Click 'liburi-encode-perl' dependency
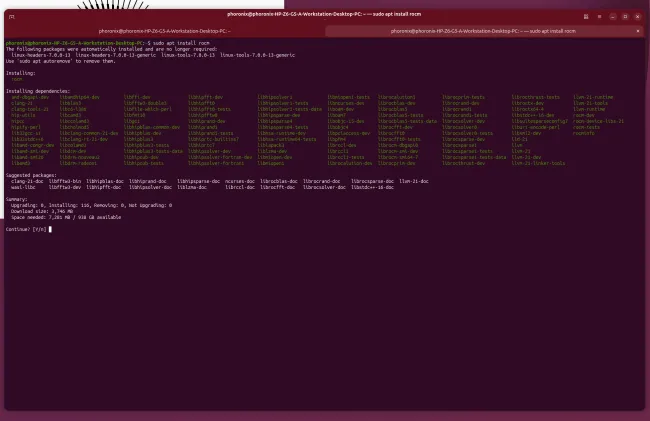 (x=536, y=127)
